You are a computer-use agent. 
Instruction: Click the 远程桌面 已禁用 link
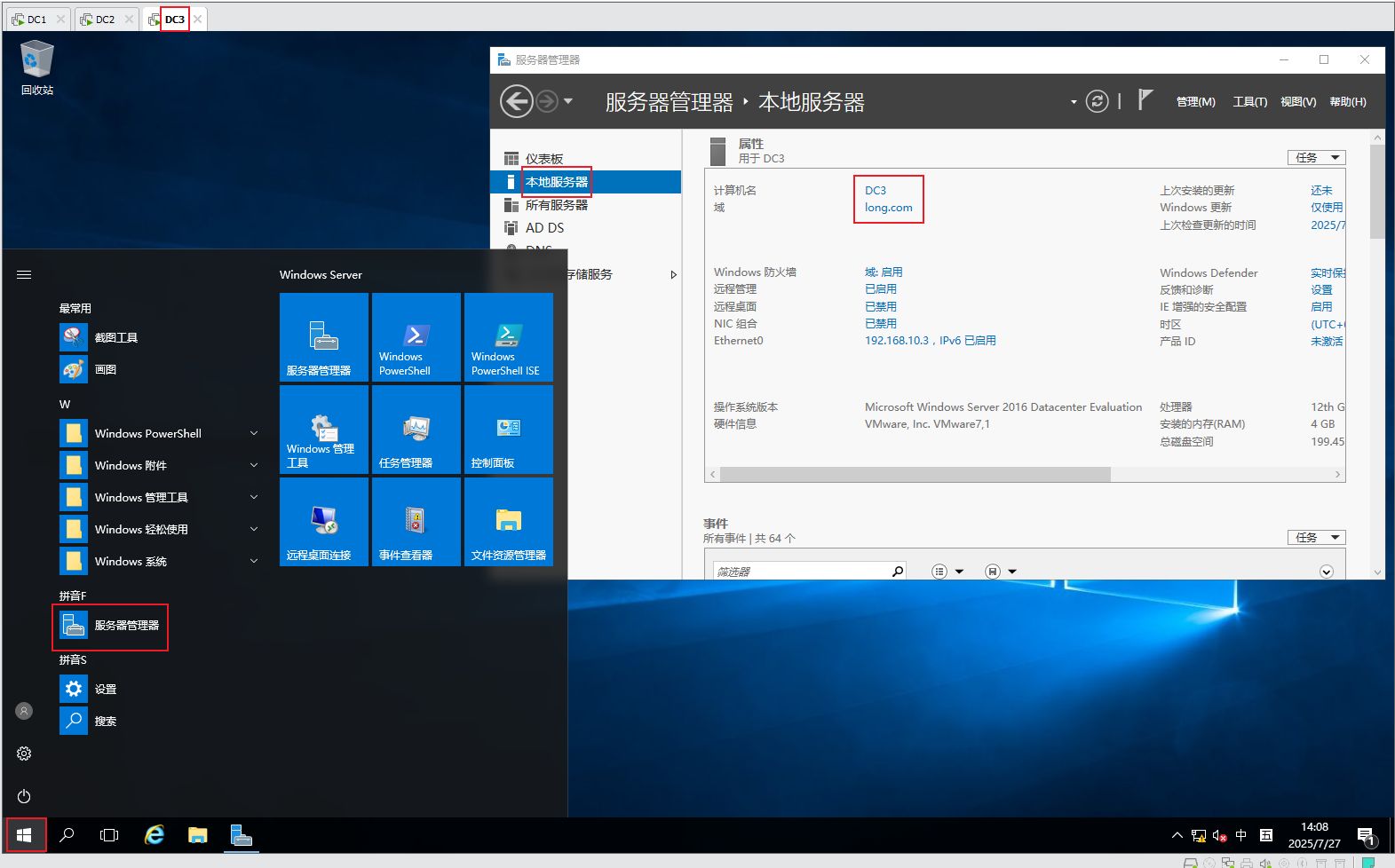click(x=880, y=306)
